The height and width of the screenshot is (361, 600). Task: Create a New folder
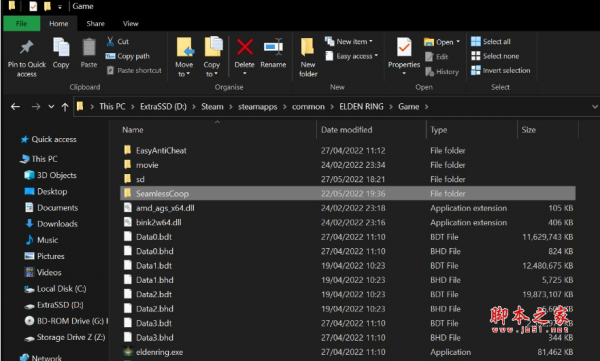click(x=308, y=57)
